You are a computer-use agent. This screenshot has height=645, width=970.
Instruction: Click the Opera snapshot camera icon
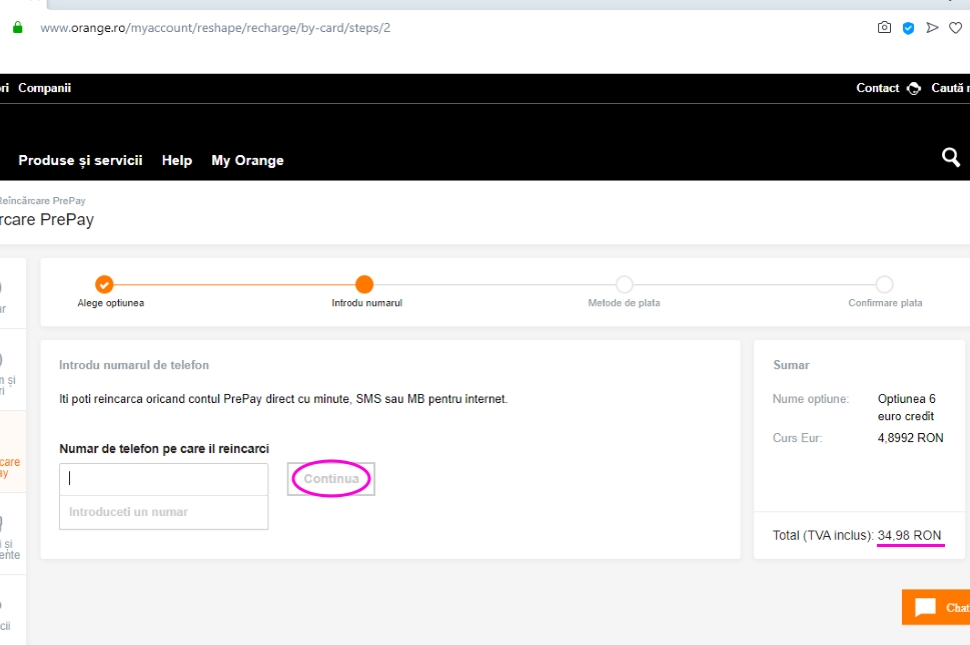pos(884,28)
